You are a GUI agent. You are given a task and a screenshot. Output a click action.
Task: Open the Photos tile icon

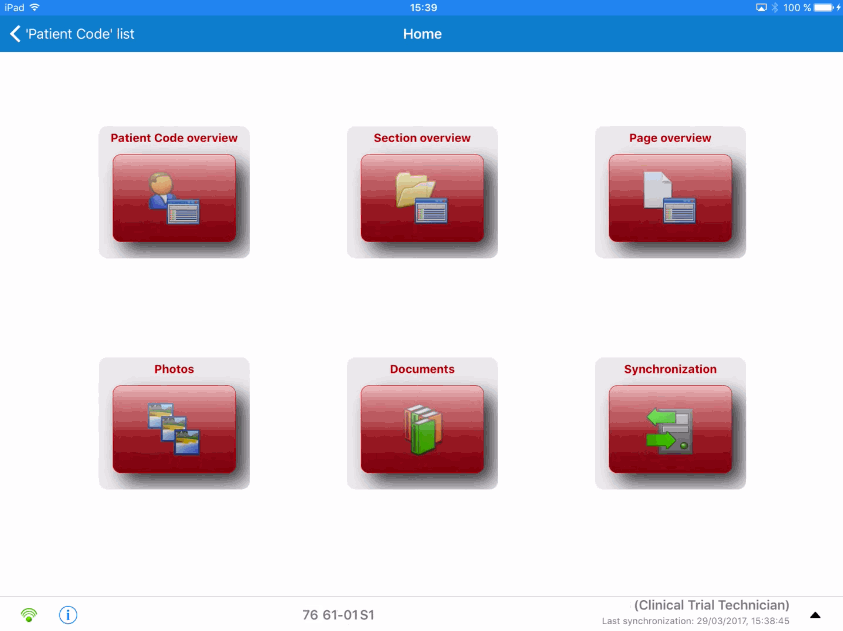[174, 429]
